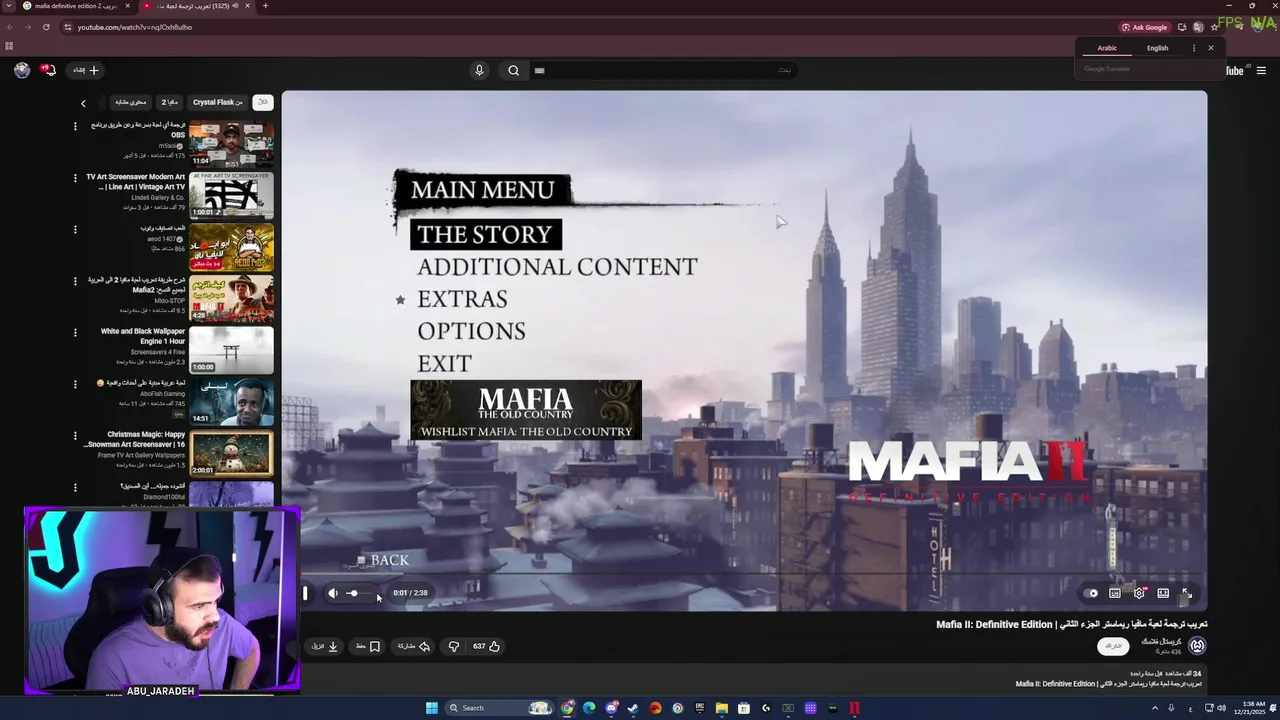Viewport: 1280px width, 720px height.
Task: Adjust the video volume slider
Action: (x=361, y=593)
